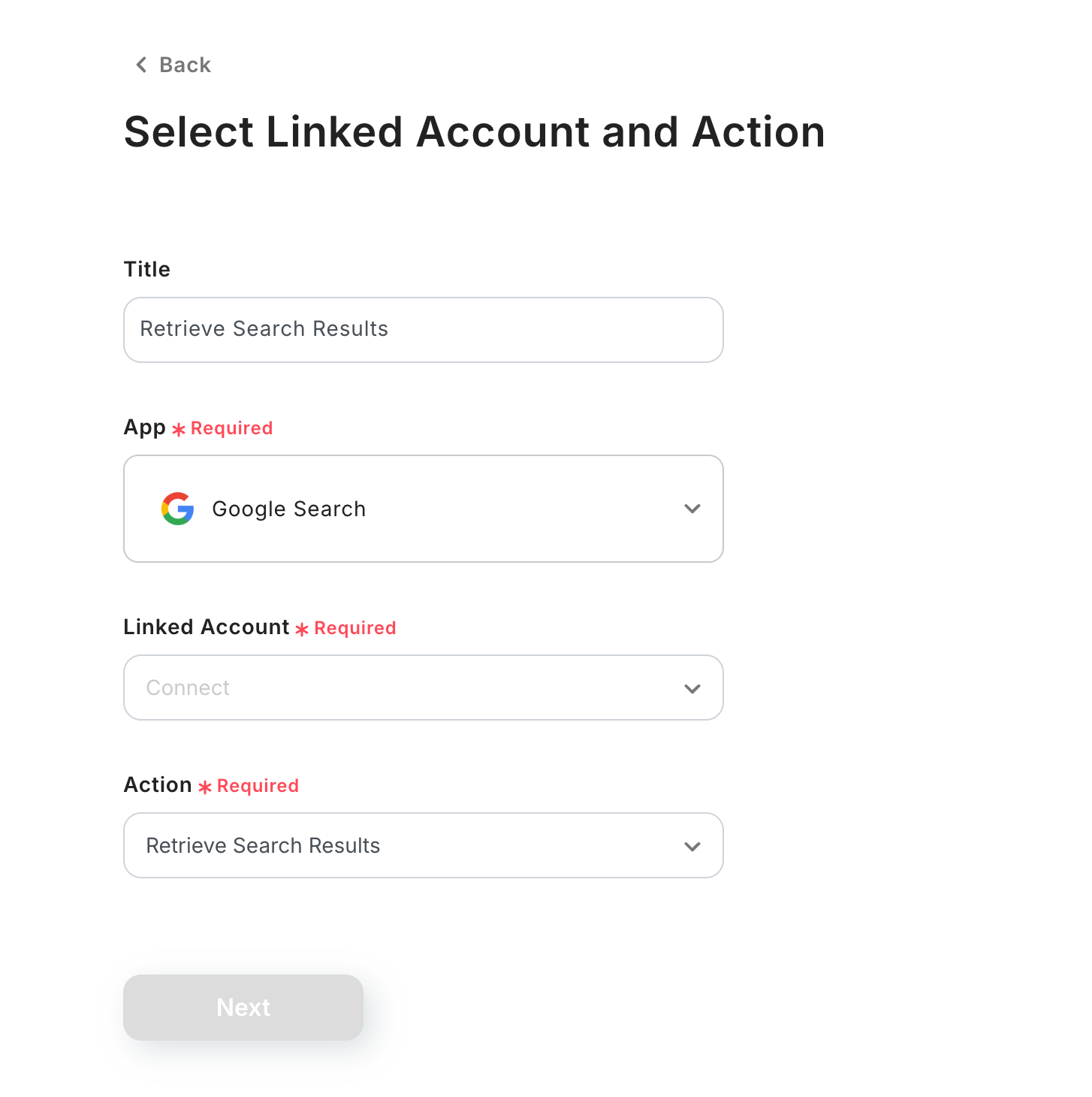Click the Required text beside Linked Account
This screenshot has width=1092, height=1097.
pos(355,628)
